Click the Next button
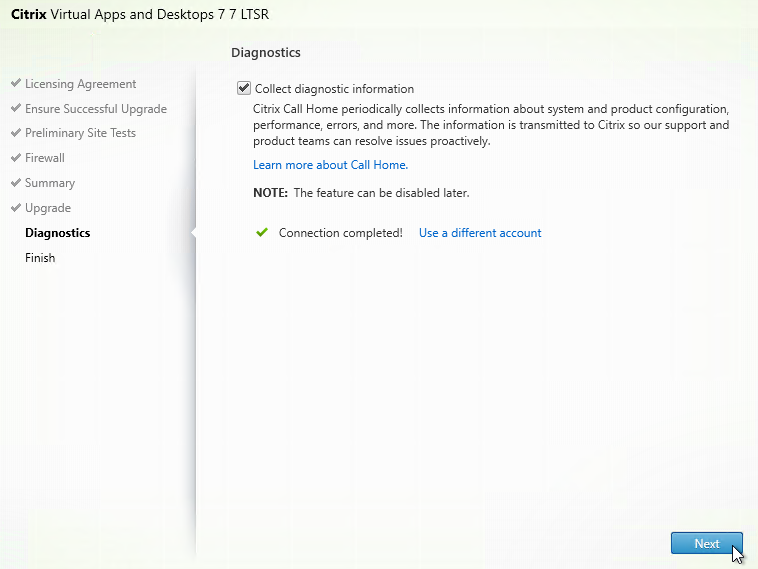 point(706,543)
